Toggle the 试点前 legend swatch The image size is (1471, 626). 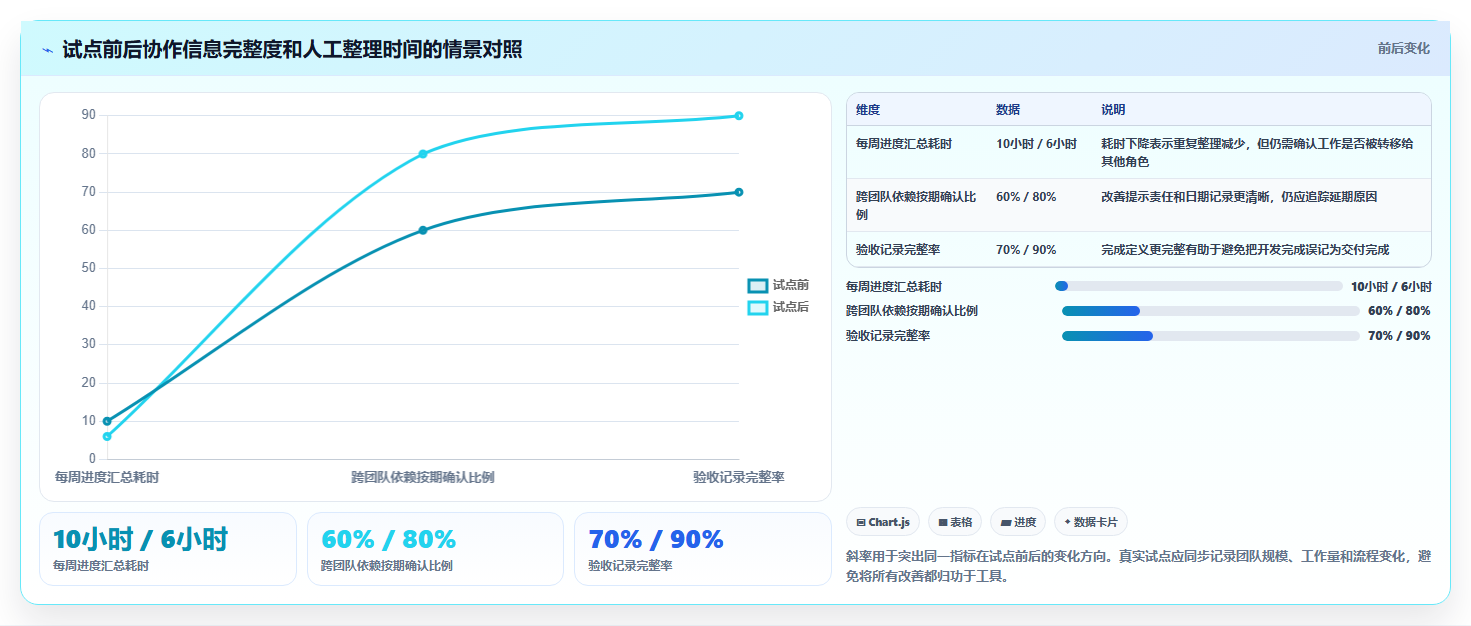point(758,286)
